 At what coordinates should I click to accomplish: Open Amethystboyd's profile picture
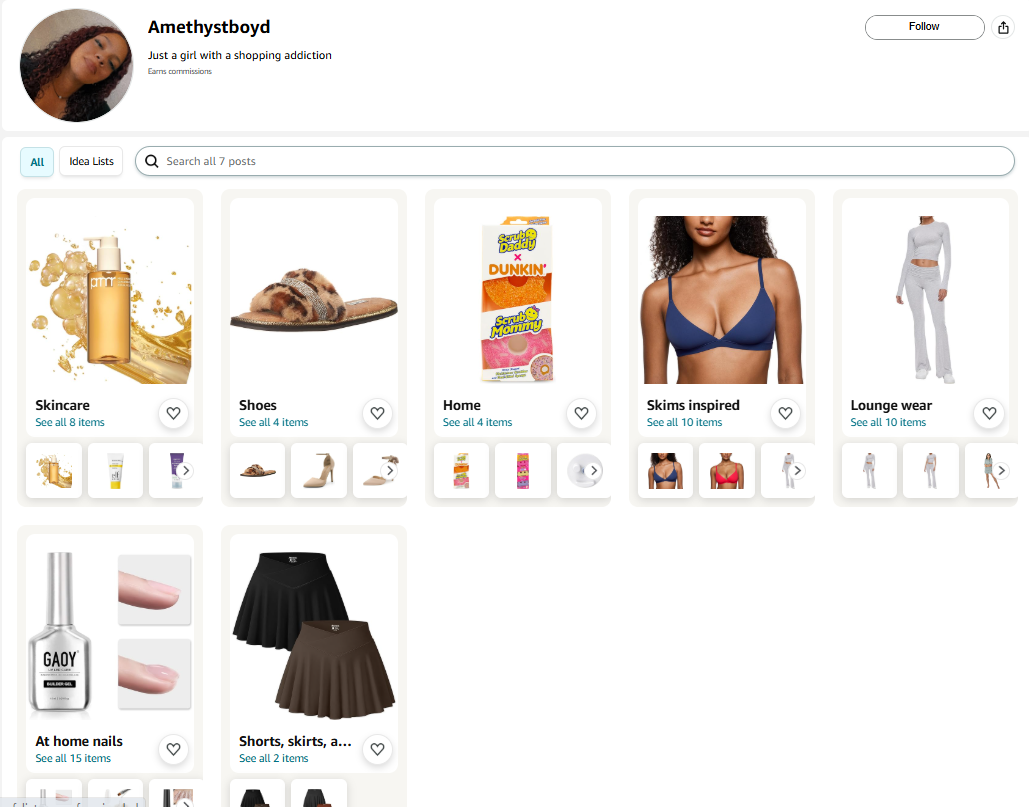click(x=77, y=65)
